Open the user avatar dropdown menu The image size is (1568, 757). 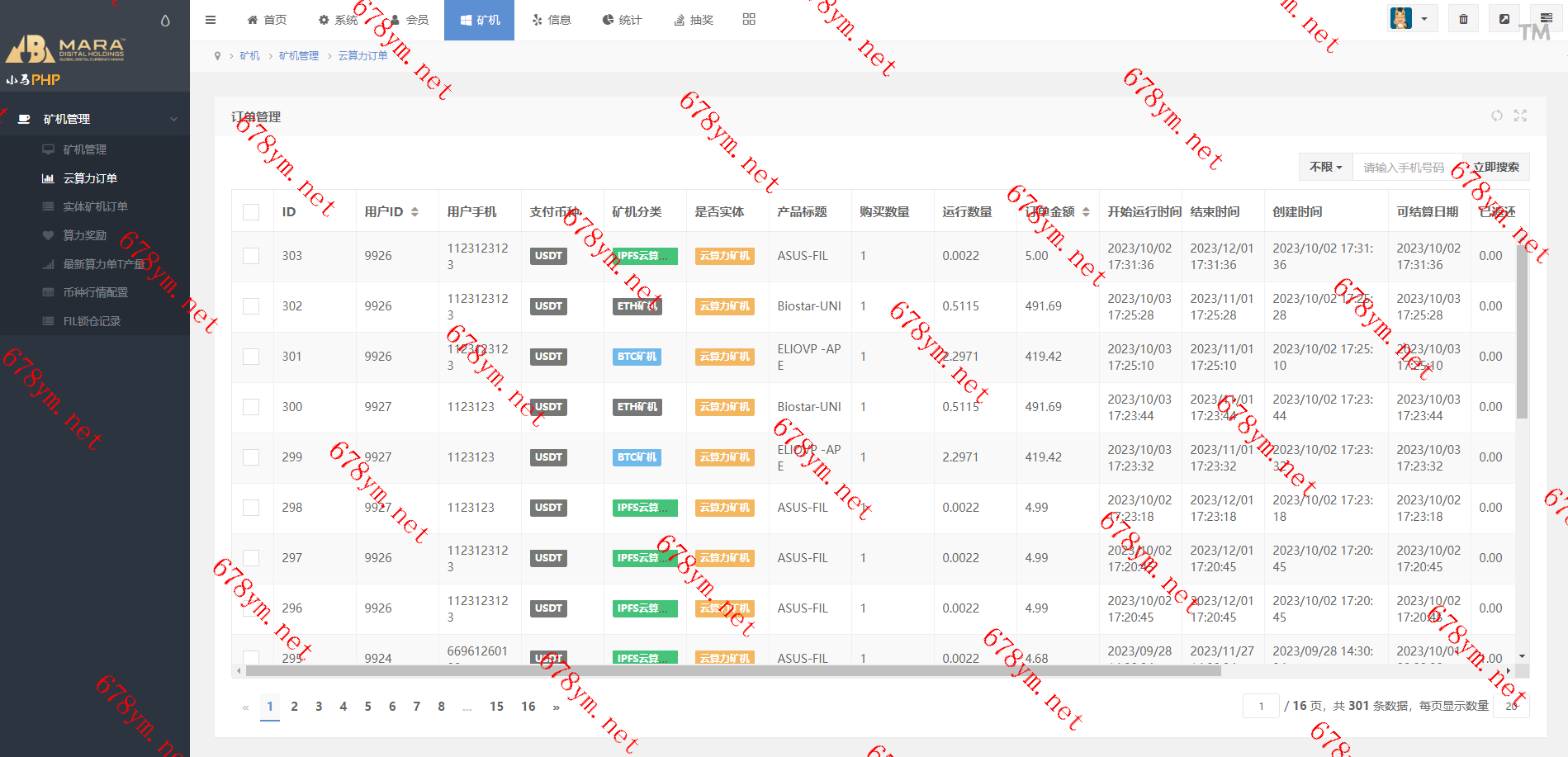coord(1412,19)
